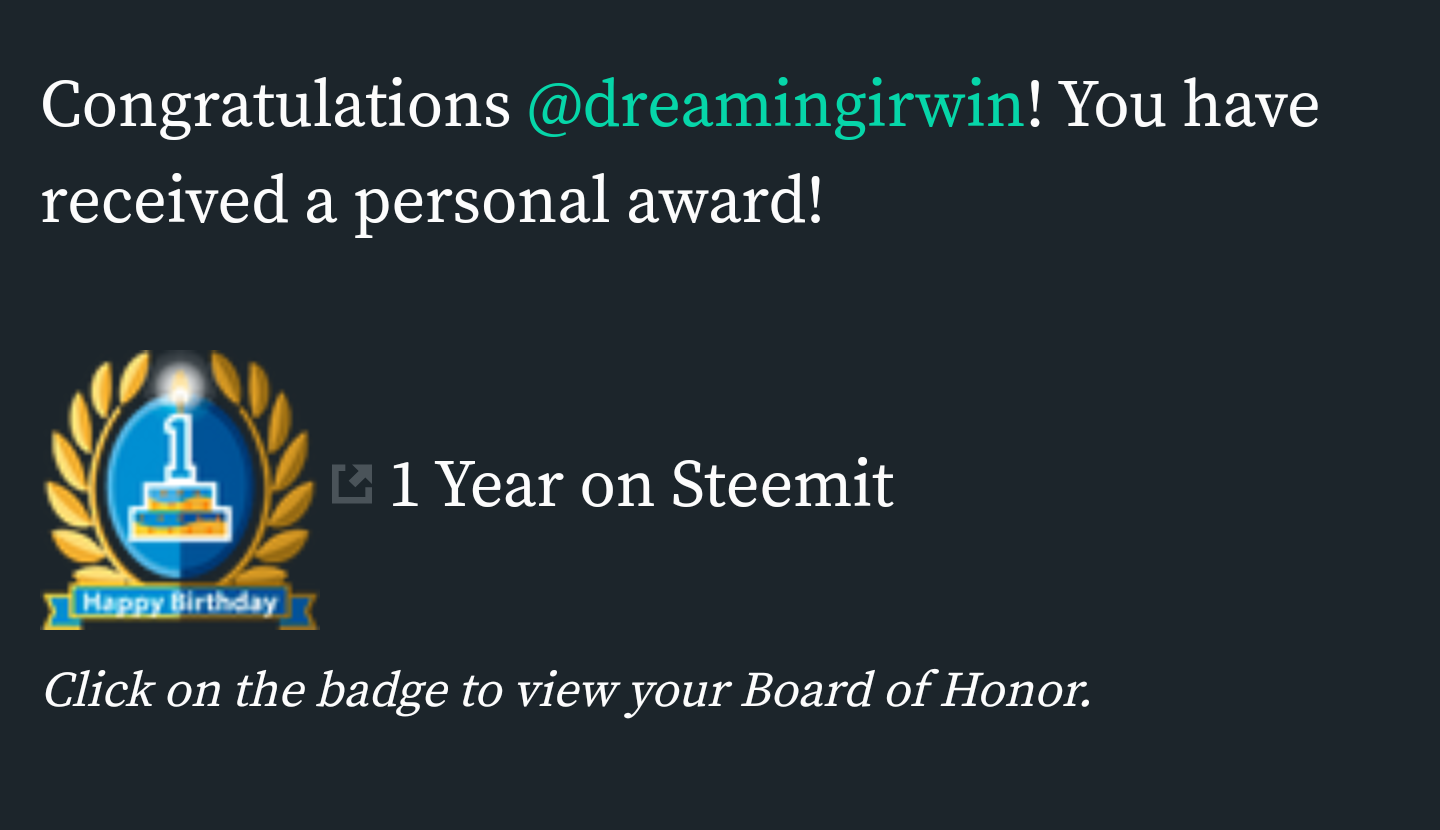Click the word 'Congratulations' in the heading
The width and height of the screenshot is (1440, 830).
tap(276, 106)
